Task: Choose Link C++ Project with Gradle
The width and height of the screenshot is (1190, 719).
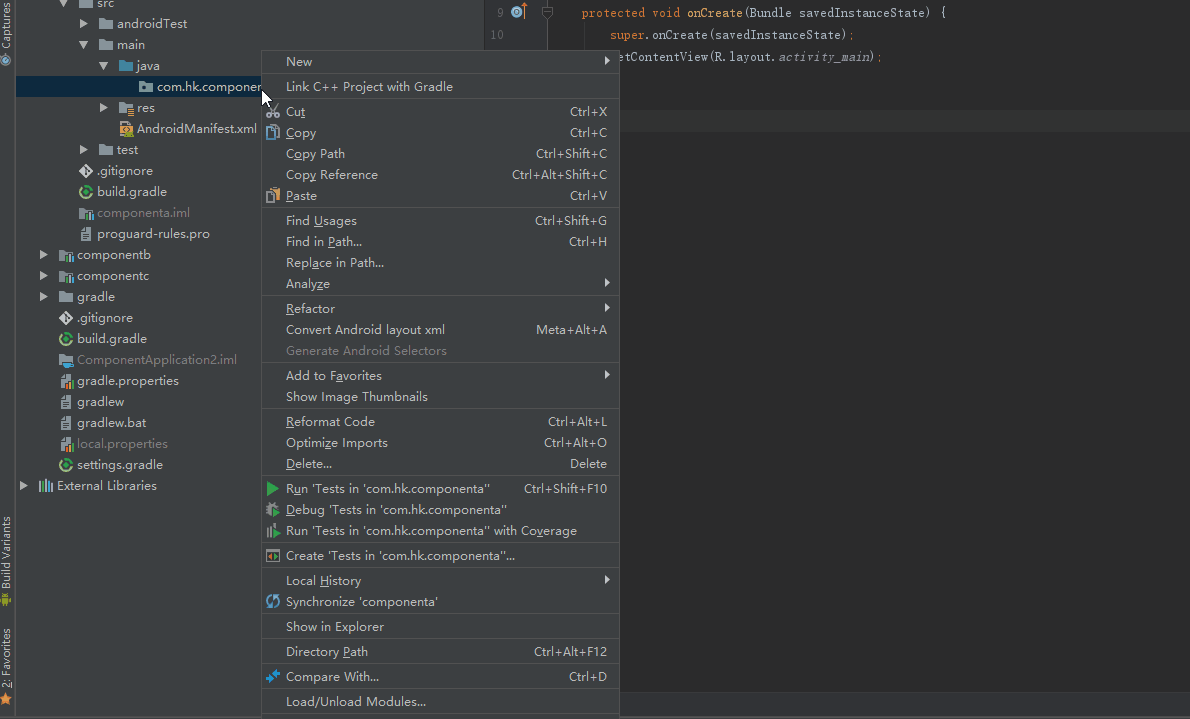Action: coord(440,87)
